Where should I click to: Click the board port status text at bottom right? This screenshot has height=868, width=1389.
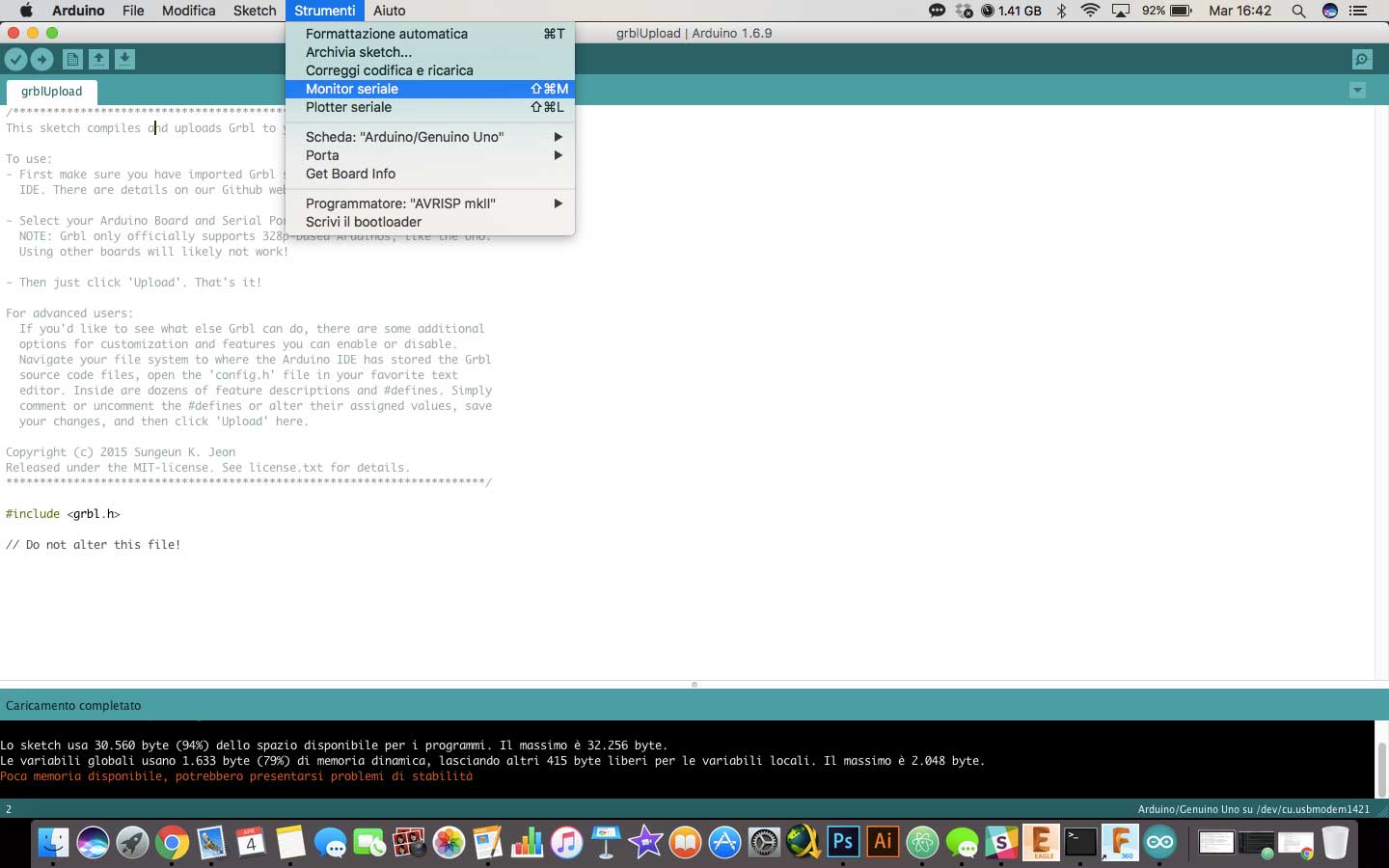coord(1254,809)
